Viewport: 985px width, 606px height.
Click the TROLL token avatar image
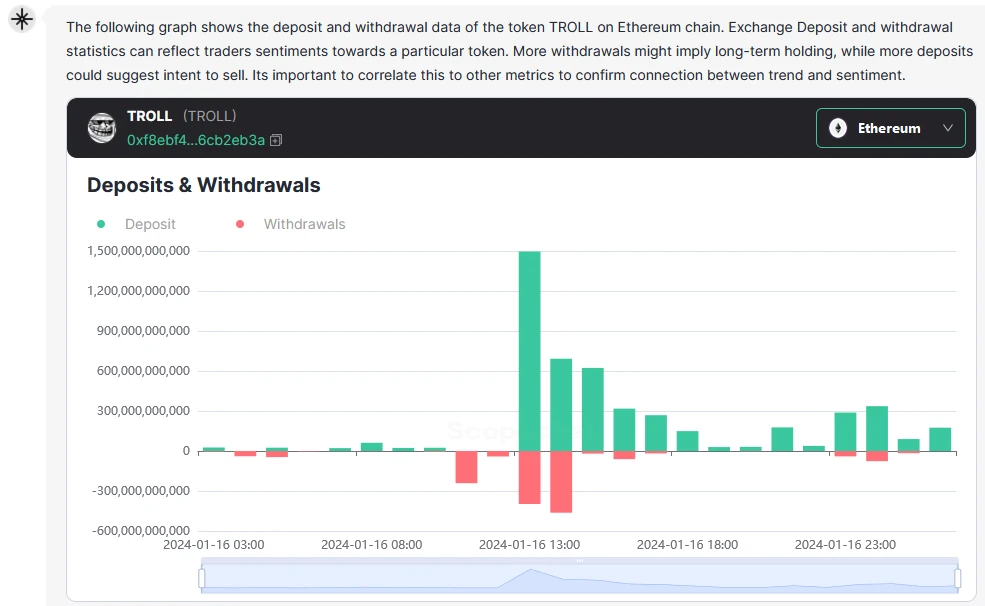tap(102, 128)
